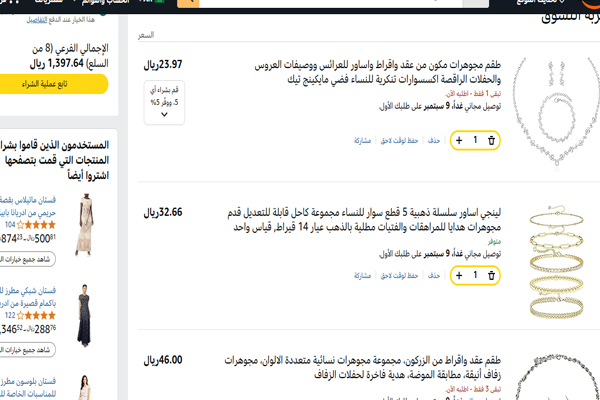
Task: Click the price '32.66ريال'
Action: pos(163,212)
